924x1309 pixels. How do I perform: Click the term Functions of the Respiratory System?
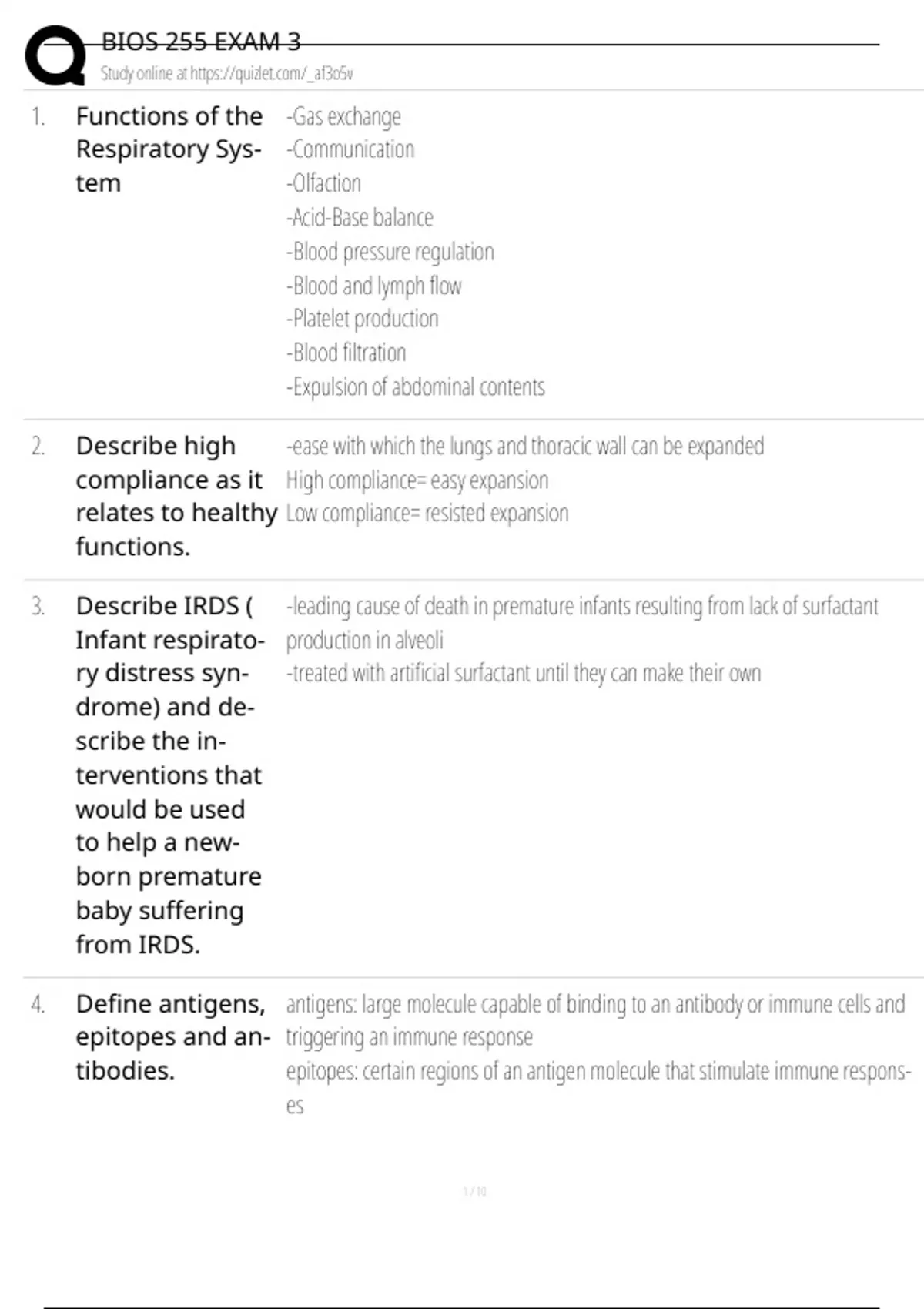169,149
